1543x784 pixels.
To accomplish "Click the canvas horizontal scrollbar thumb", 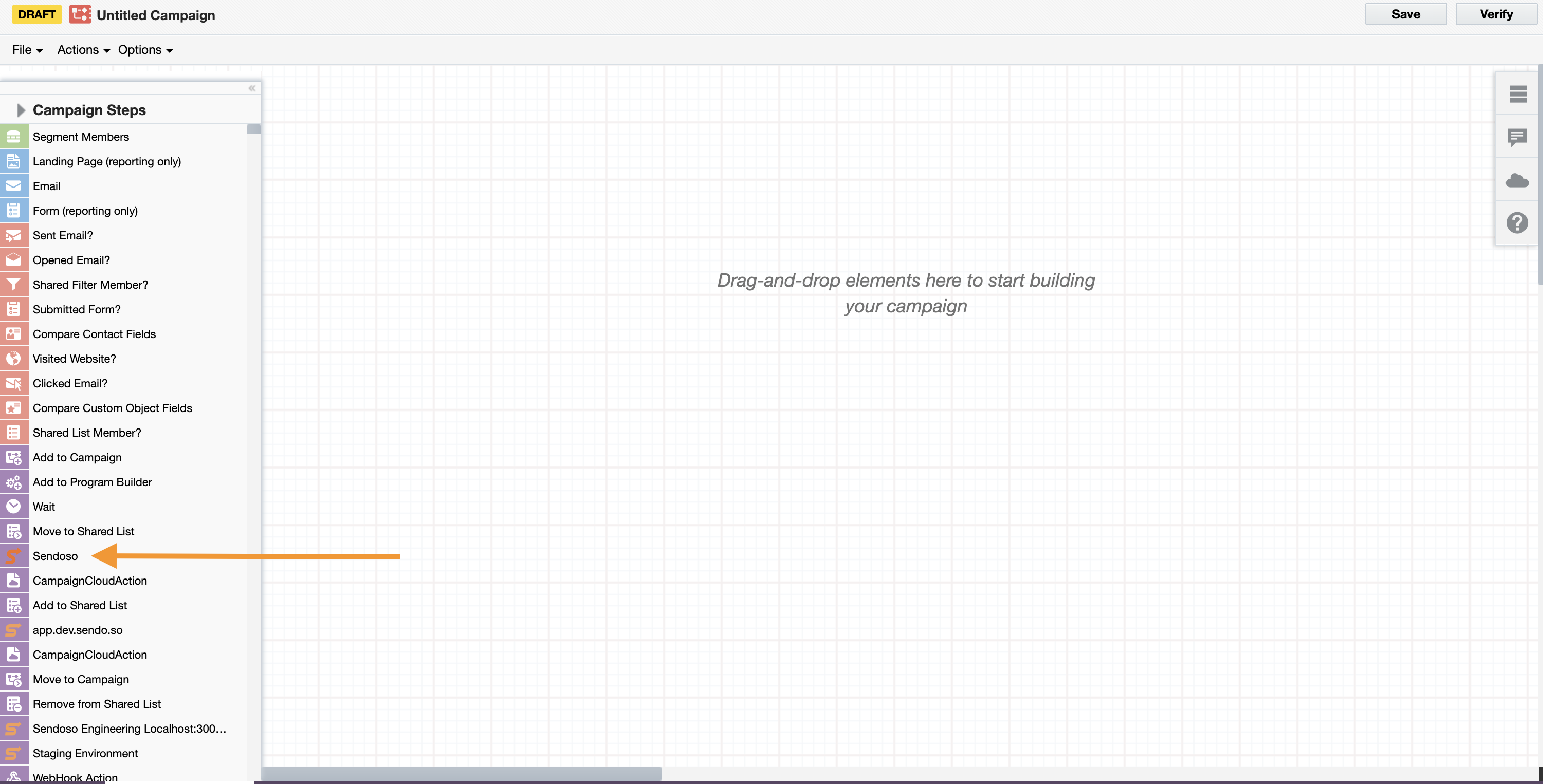I will [462, 773].
